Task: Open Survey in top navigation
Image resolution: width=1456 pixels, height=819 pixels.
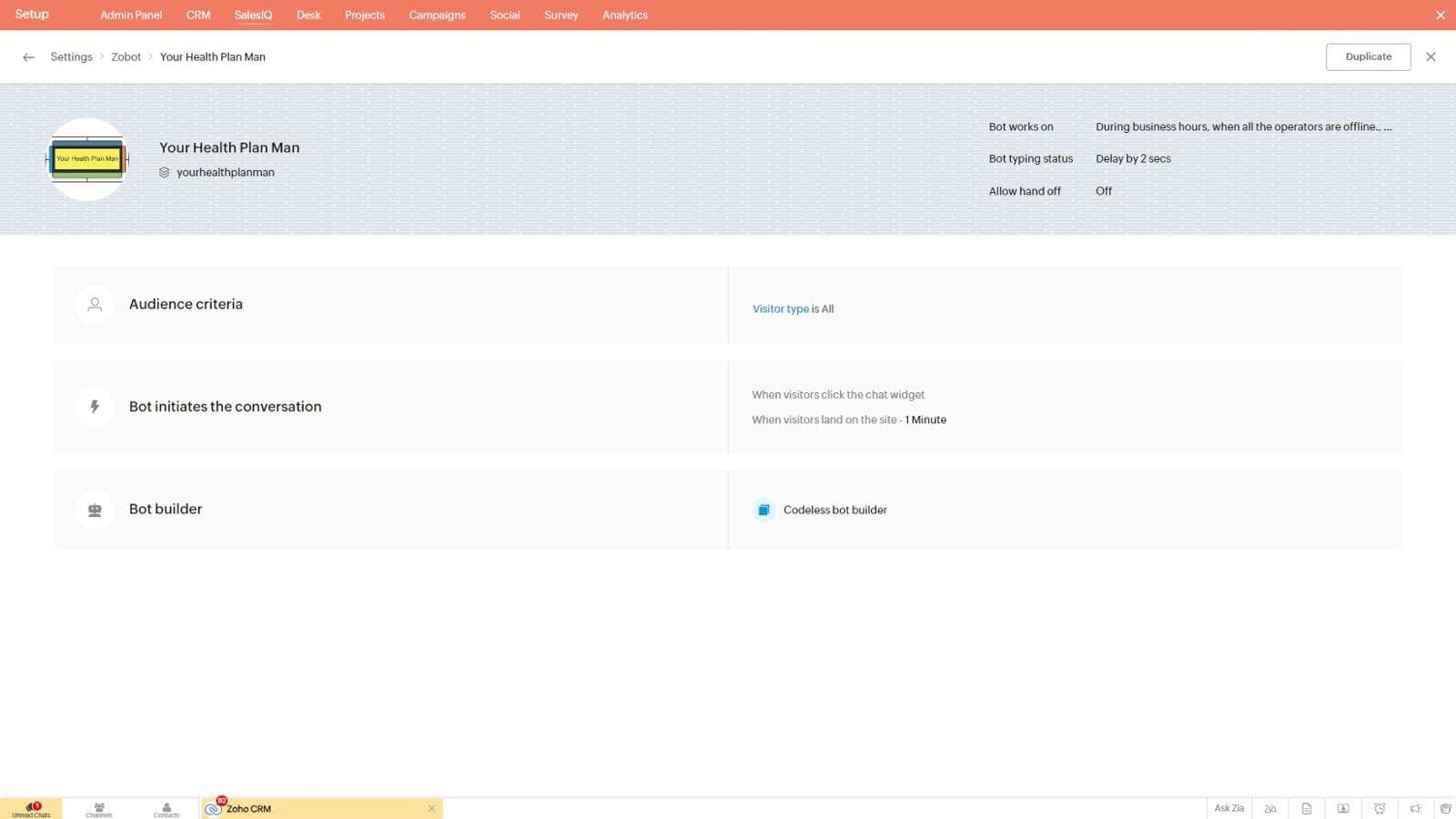Action: (x=561, y=15)
